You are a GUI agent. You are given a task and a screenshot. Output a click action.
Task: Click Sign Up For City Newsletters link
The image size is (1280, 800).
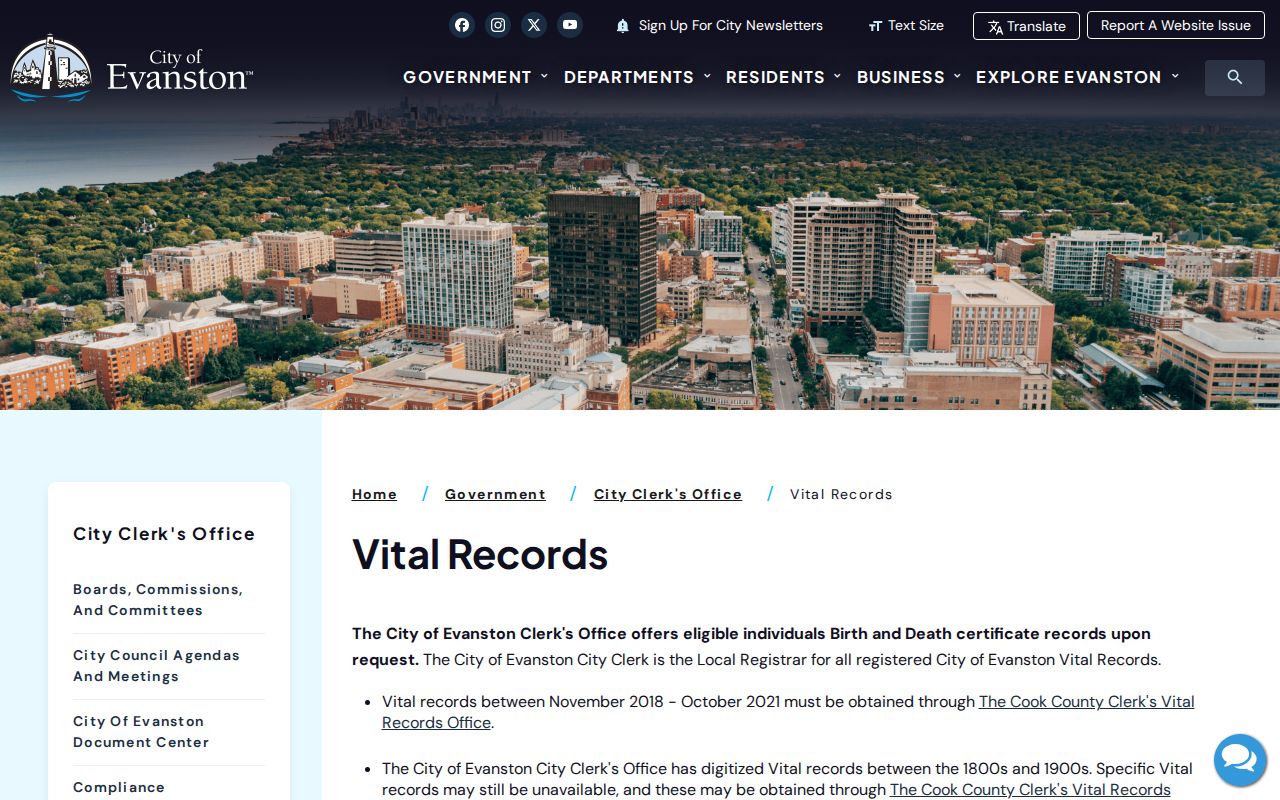pos(731,26)
